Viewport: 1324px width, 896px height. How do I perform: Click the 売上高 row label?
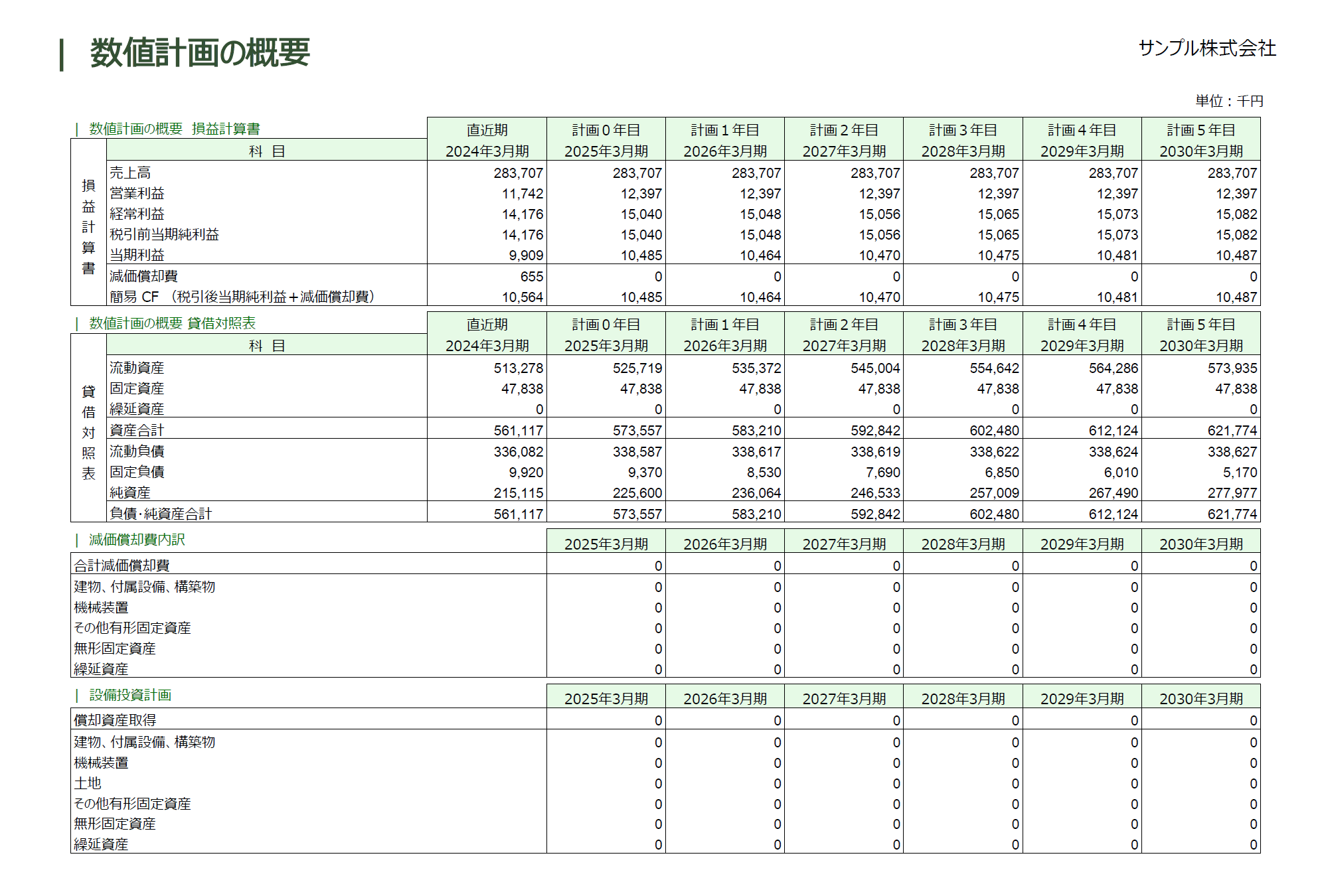(x=130, y=173)
